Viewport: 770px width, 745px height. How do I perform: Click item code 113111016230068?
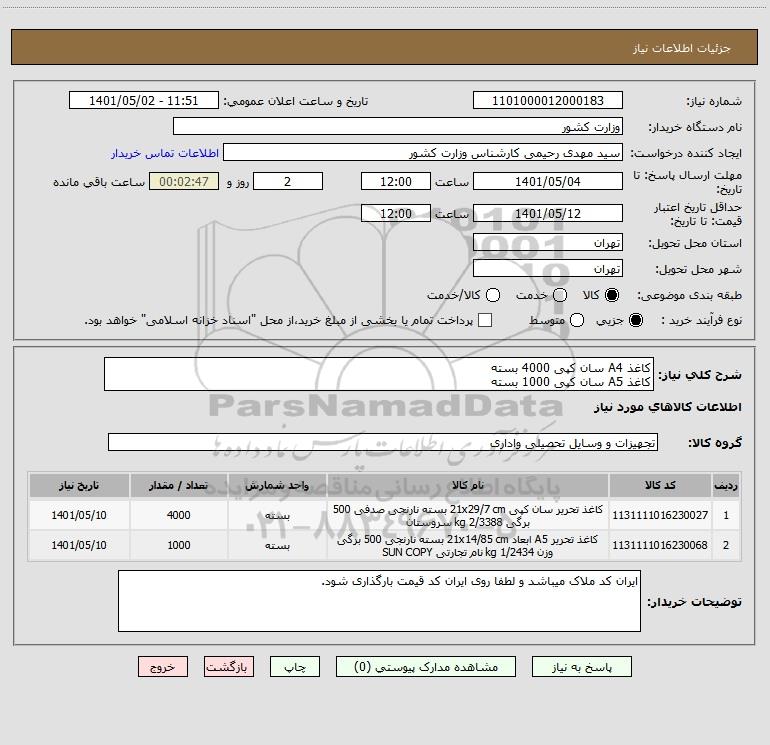[x=660, y=545]
